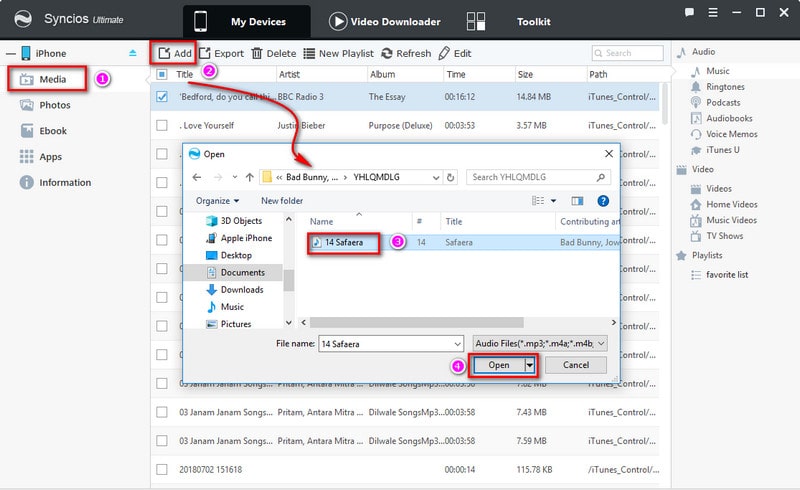Go up one folder level
This screenshot has width=800, height=490.
(249, 177)
